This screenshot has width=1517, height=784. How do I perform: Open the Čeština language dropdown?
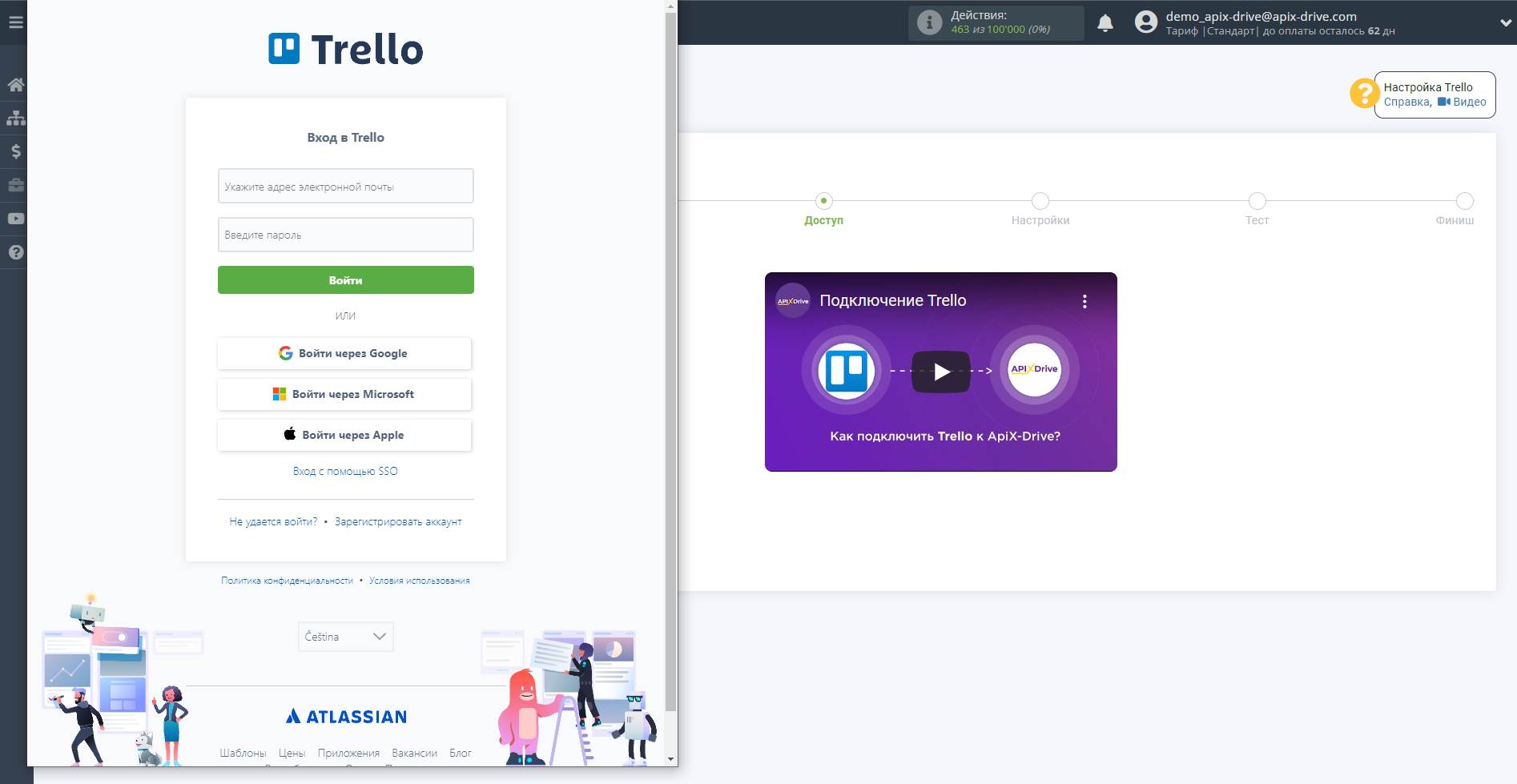pos(346,637)
